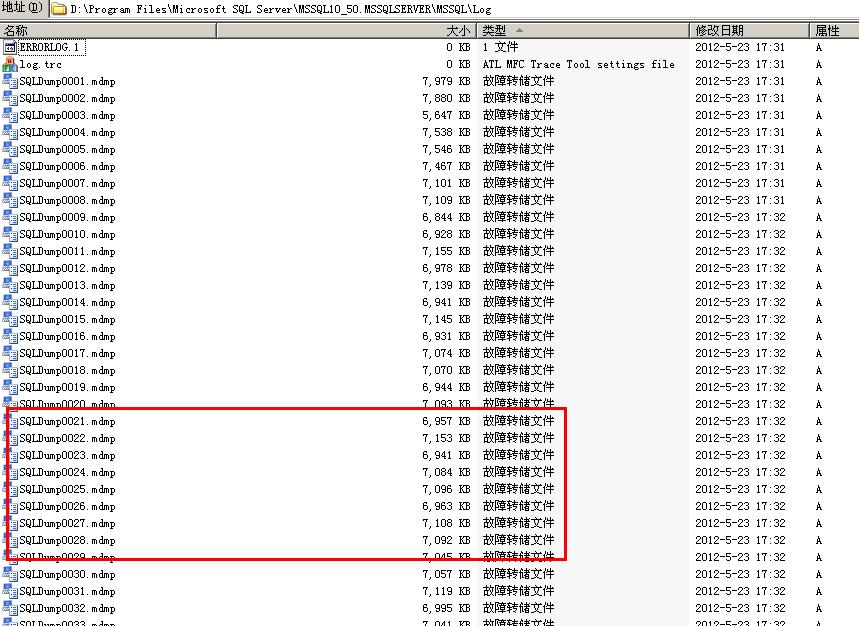The height and width of the screenshot is (626, 859).
Task: Click the log.trc file icon
Action: pos(10,65)
